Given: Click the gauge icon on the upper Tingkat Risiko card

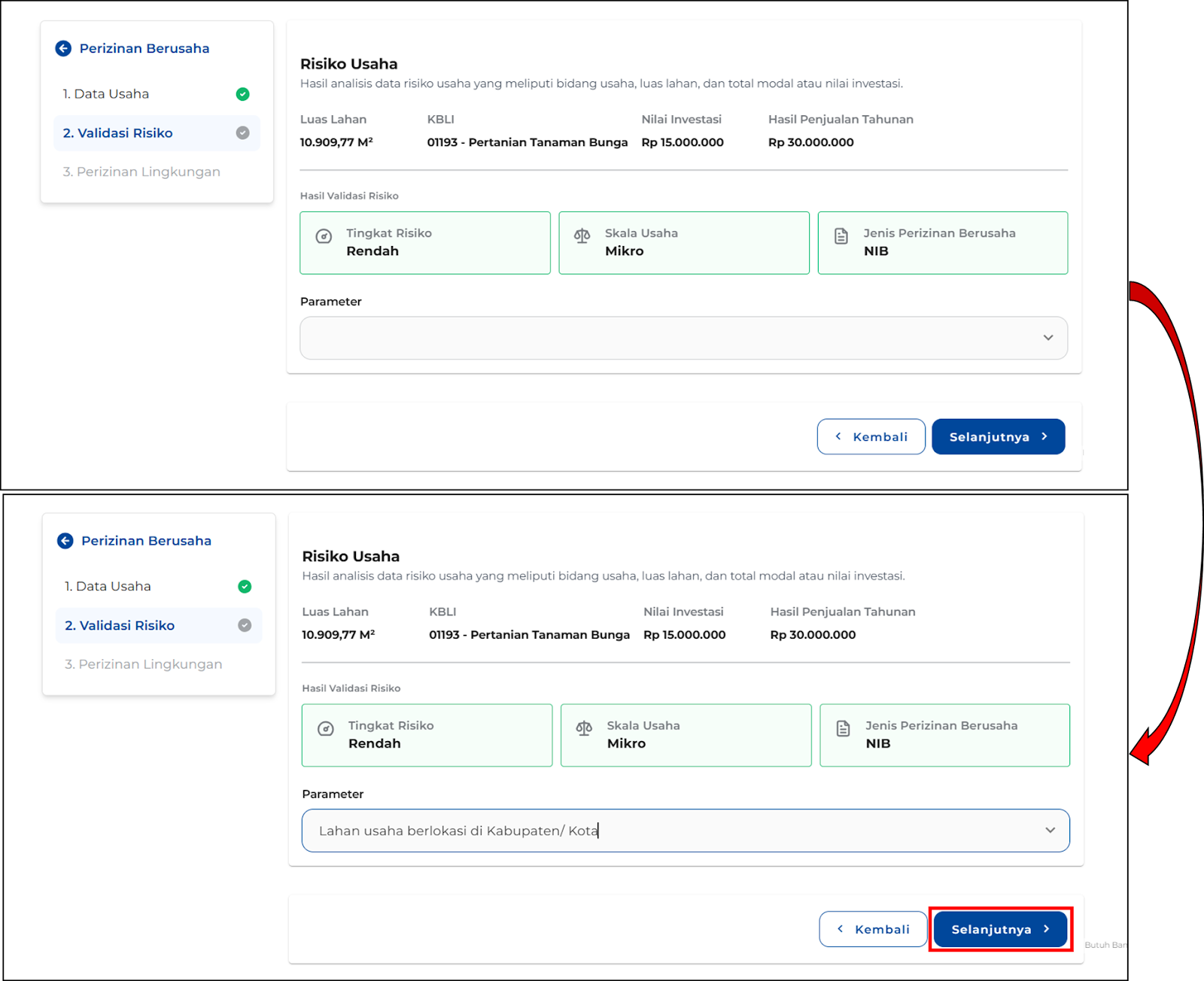Looking at the screenshot, I should [324, 236].
